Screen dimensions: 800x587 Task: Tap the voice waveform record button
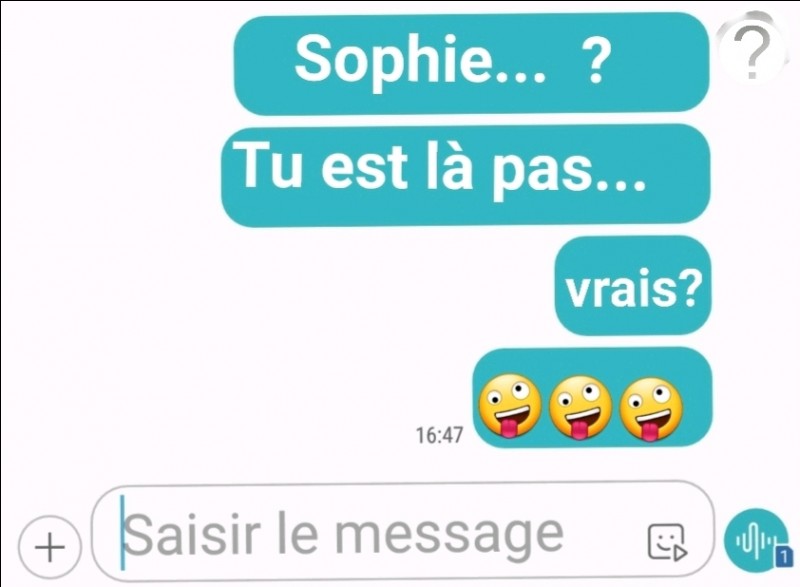click(x=757, y=541)
